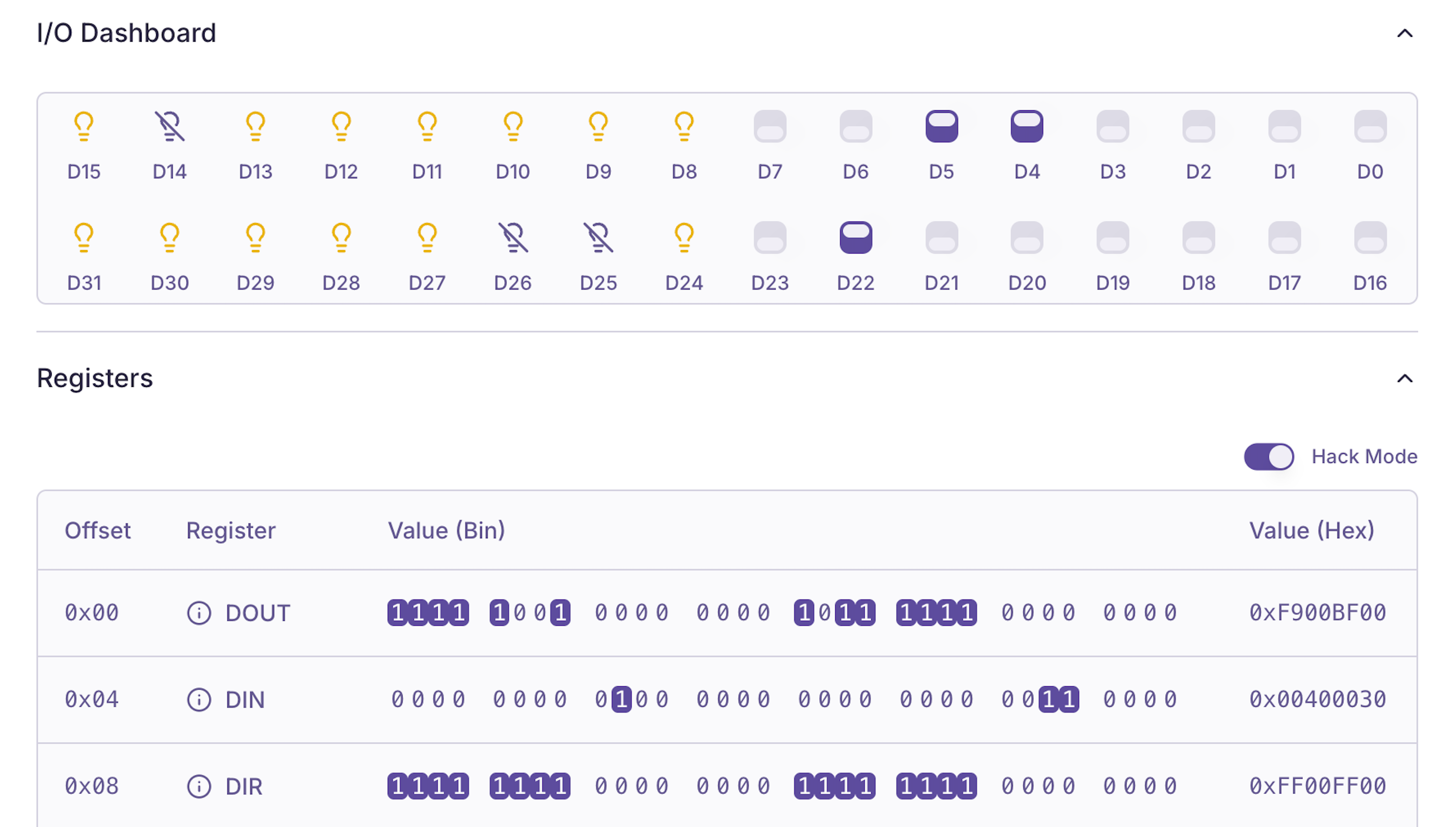Click the Value (Bin) column header
Screen dimensions: 1456x827
click(446, 530)
